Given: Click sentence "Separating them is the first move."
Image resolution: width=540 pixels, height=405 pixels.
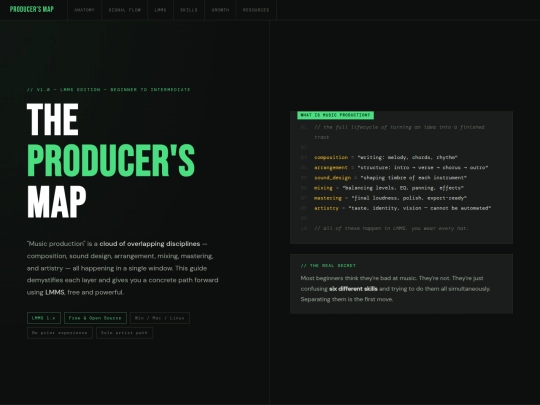Looking at the screenshot, I should [346, 299].
